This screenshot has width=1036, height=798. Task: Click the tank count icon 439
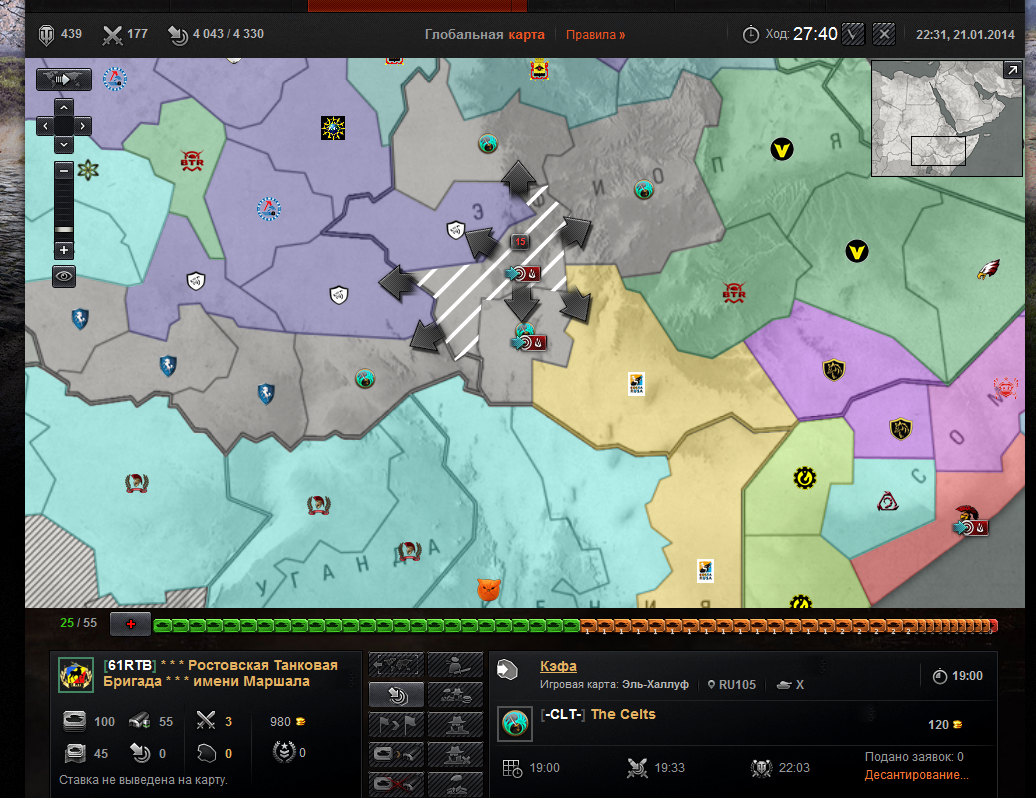46,34
